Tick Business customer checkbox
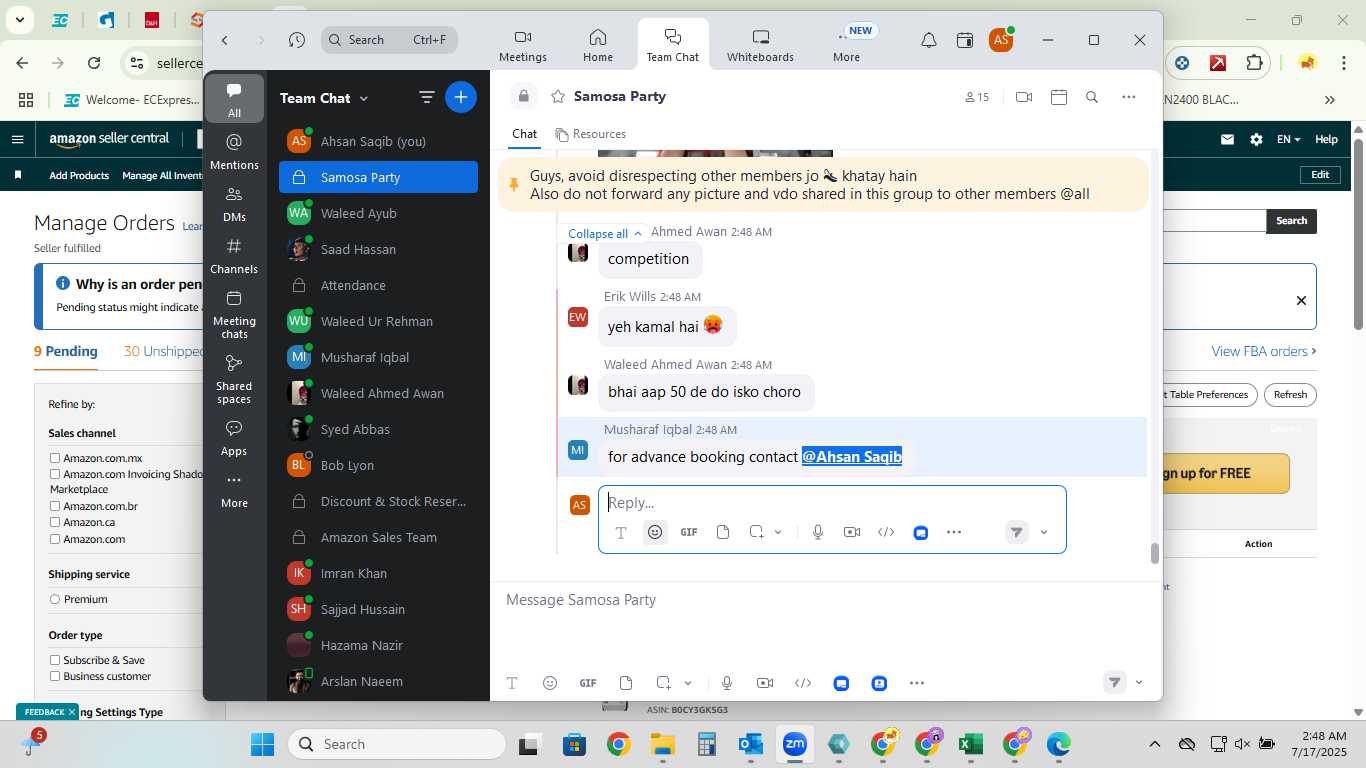 coord(55,676)
